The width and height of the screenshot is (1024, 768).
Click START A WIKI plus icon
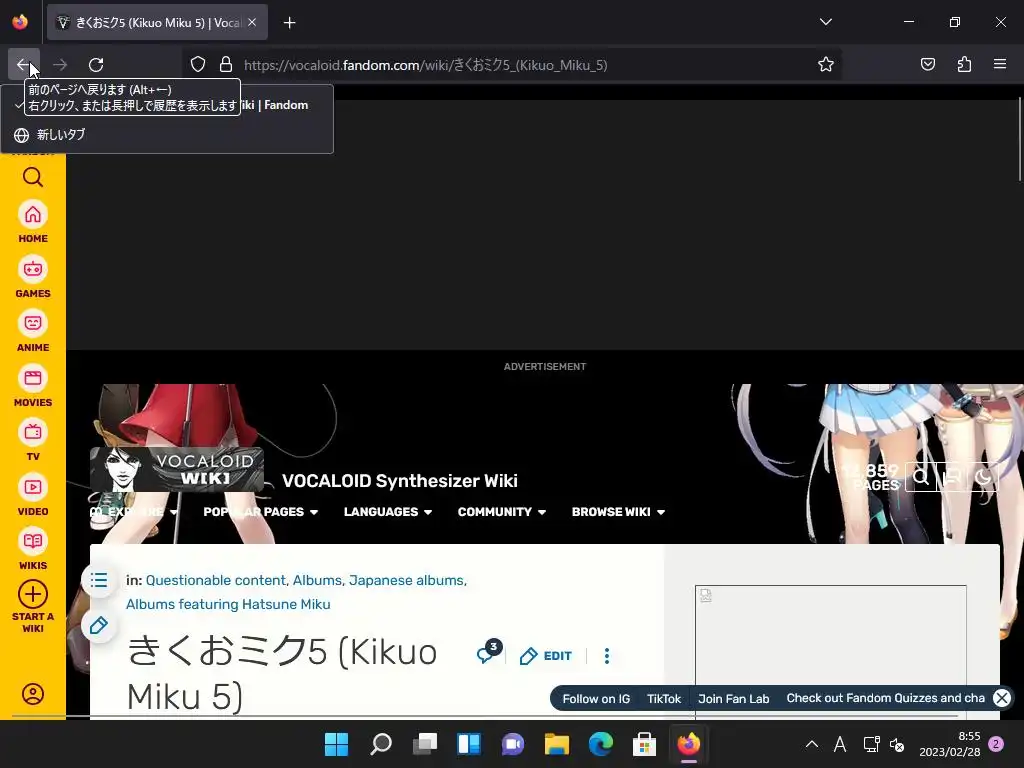[33, 594]
